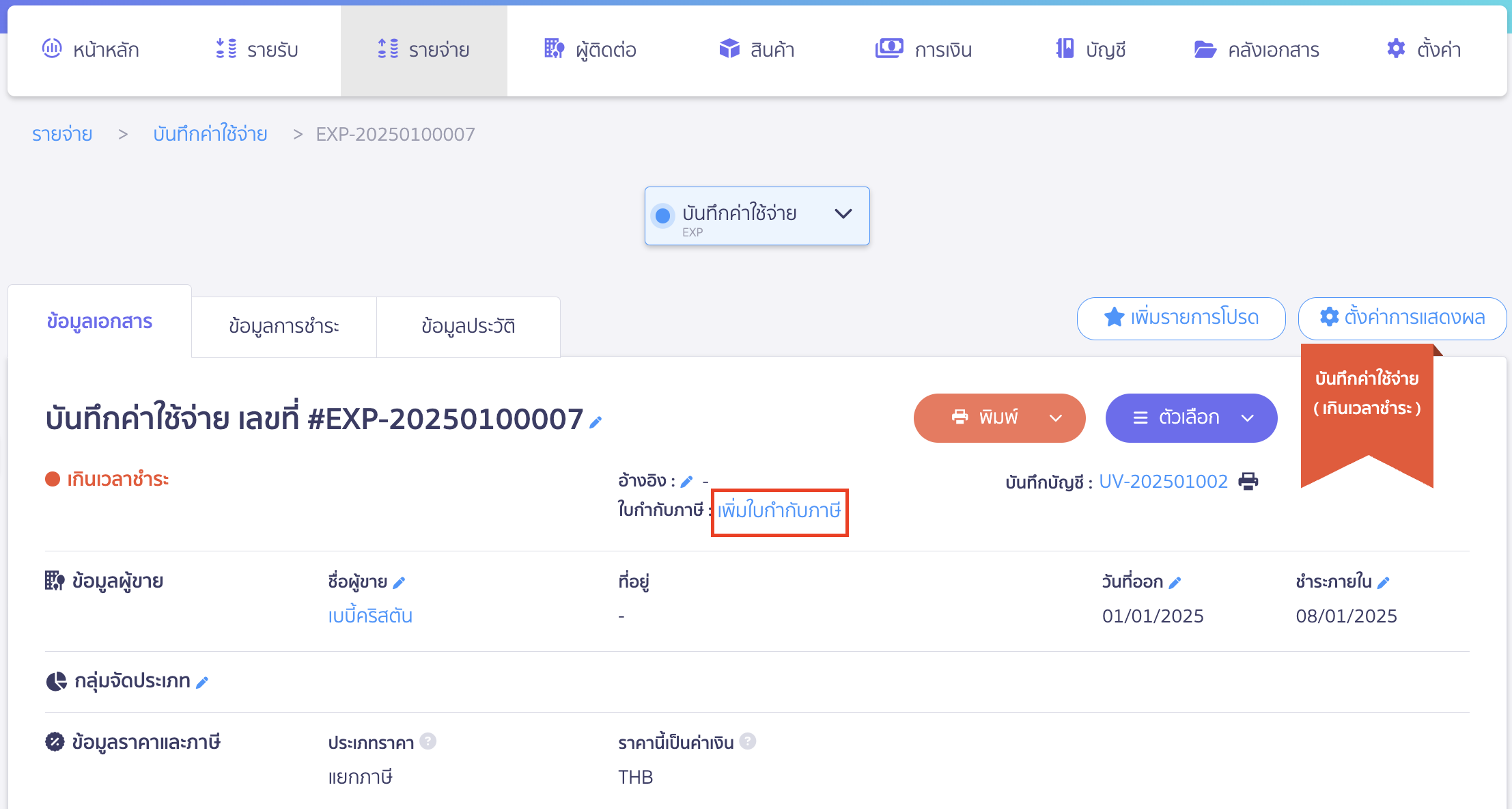
Task: Navigate via the รายจ่าย breadcrumb
Action: click(x=61, y=133)
